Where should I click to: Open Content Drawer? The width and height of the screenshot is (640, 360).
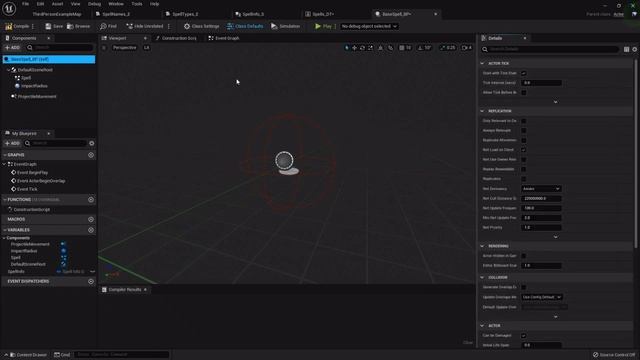[x=28, y=355]
